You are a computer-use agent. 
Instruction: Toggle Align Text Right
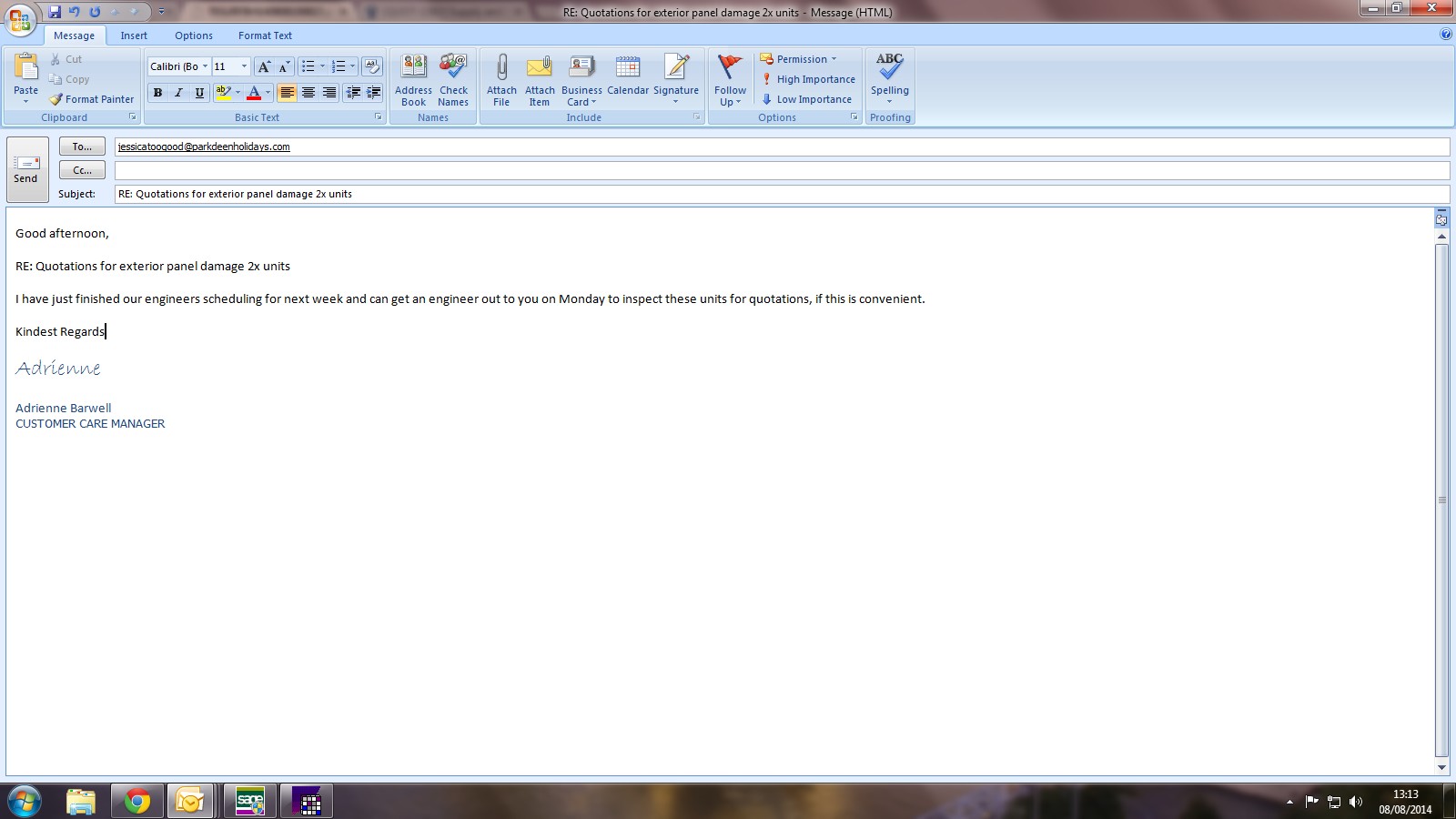click(329, 92)
